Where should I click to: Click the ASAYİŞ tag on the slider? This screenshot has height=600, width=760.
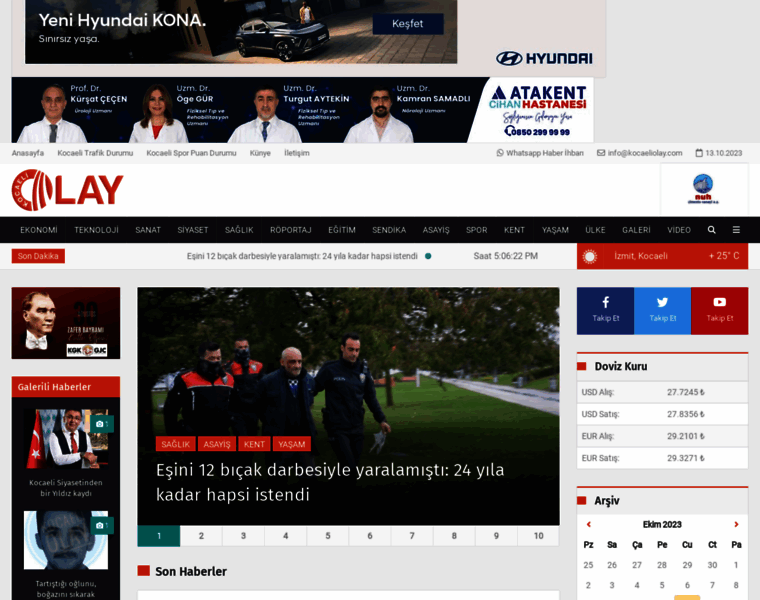(217, 444)
